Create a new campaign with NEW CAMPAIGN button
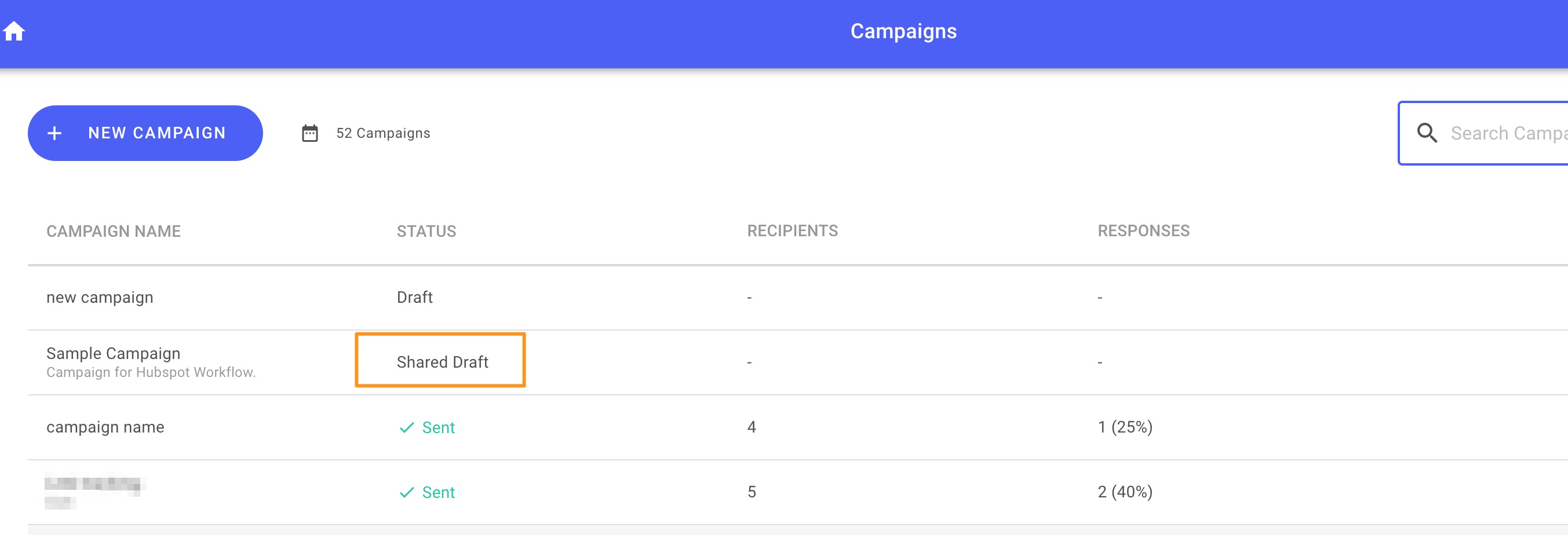Viewport: 1568px width, 535px height. point(145,133)
